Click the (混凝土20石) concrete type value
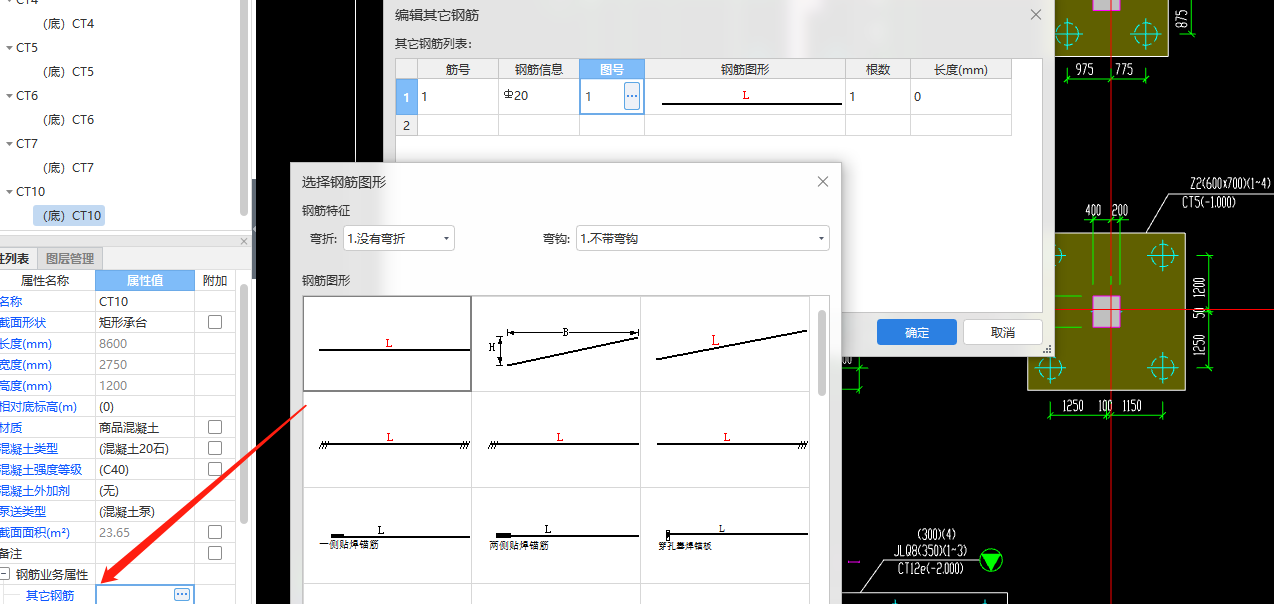Screen dimensions: 1274x604 145,448
